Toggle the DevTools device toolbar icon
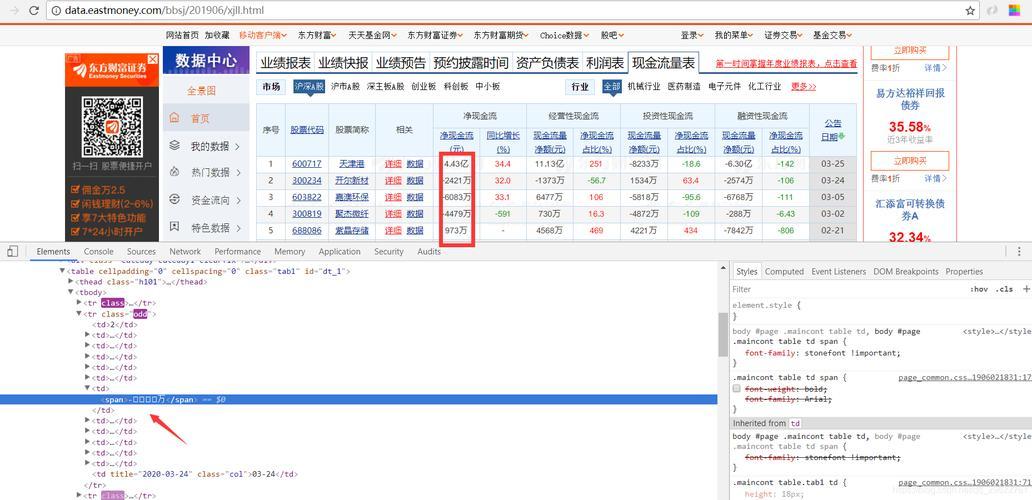This screenshot has width=1032, height=500. coord(12,251)
